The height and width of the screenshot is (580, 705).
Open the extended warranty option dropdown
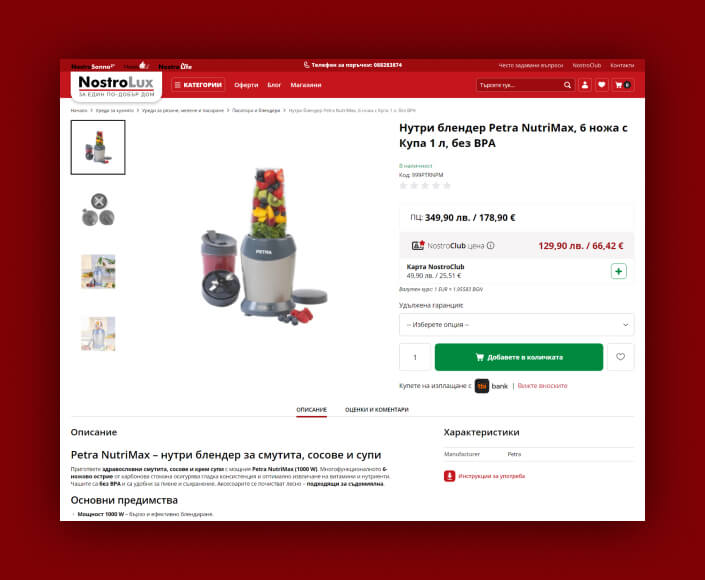pyautogui.click(x=517, y=325)
